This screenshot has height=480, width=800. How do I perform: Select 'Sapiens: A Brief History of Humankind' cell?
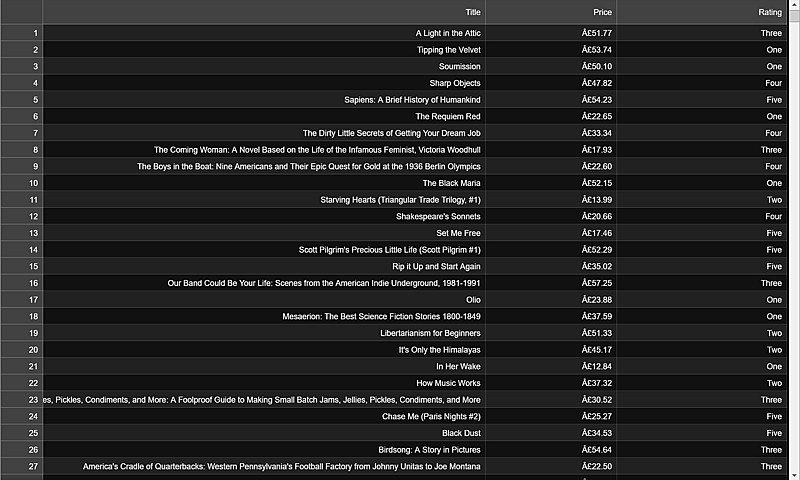[x=264, y=100]
